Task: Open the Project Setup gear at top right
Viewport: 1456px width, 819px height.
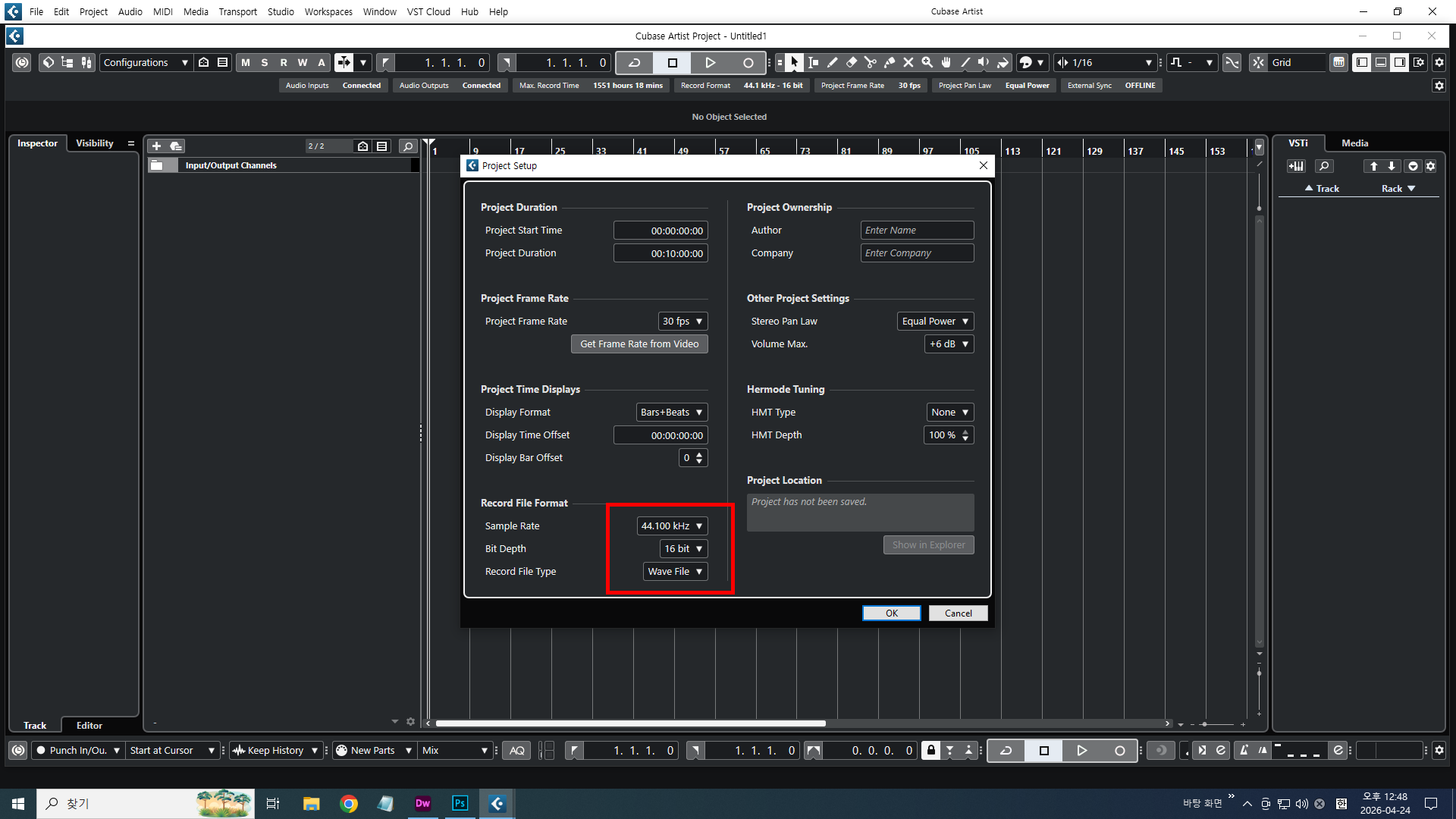Action: 1439,62
